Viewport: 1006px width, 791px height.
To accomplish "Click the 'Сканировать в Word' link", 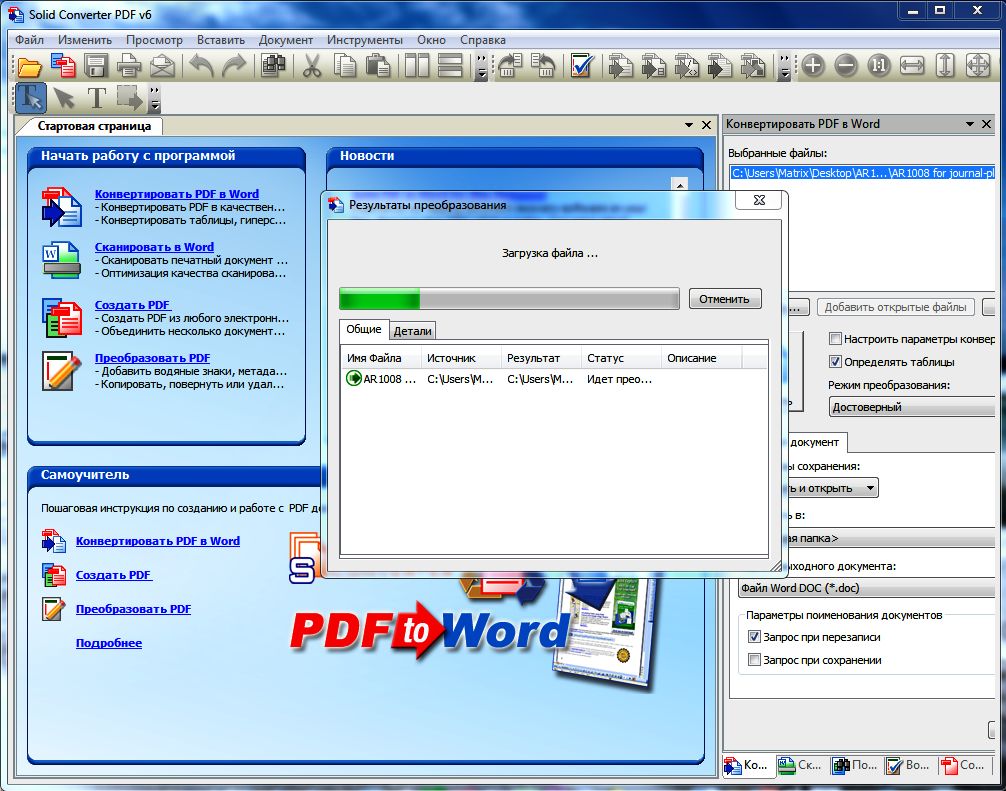I will click(x=154, y=247).
